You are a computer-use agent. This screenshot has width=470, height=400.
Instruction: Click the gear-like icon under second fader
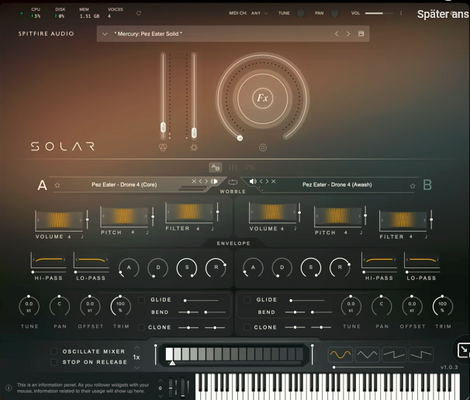(194, 147)
